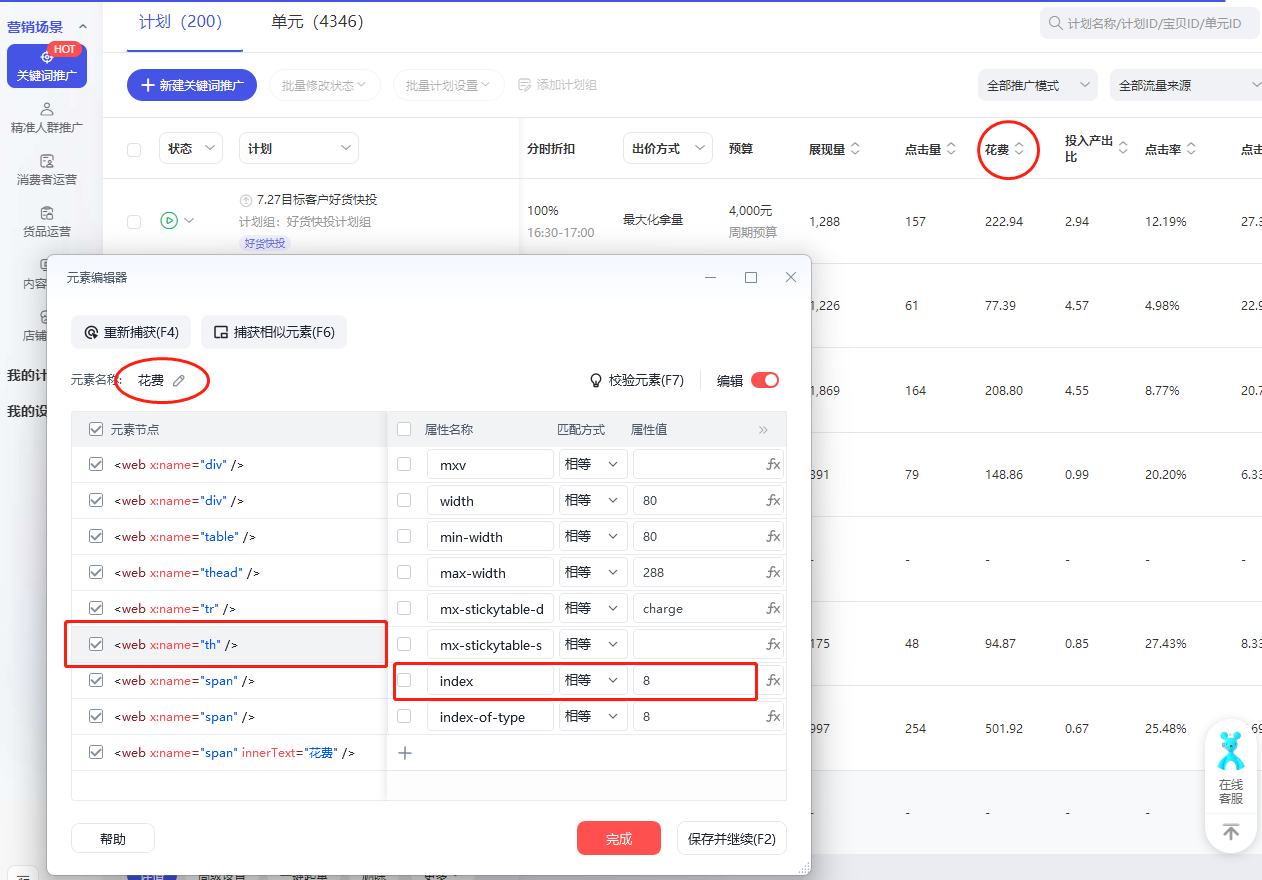Click the fx icon in the index row

(773, 681)
